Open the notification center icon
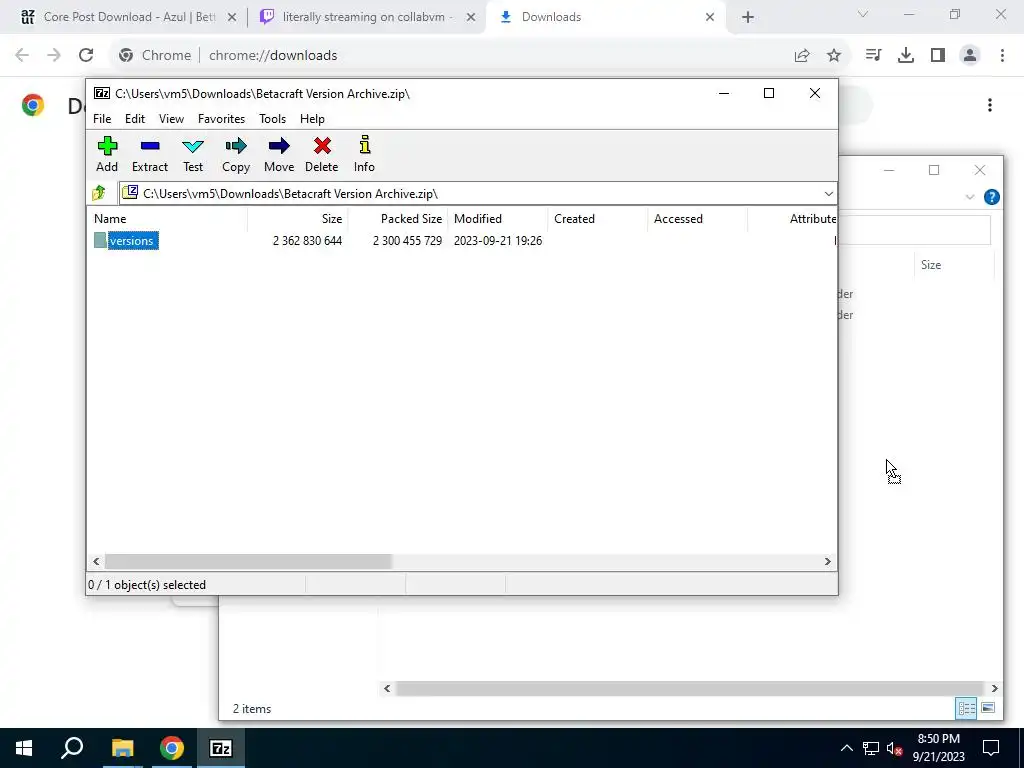 pos(991,748)
